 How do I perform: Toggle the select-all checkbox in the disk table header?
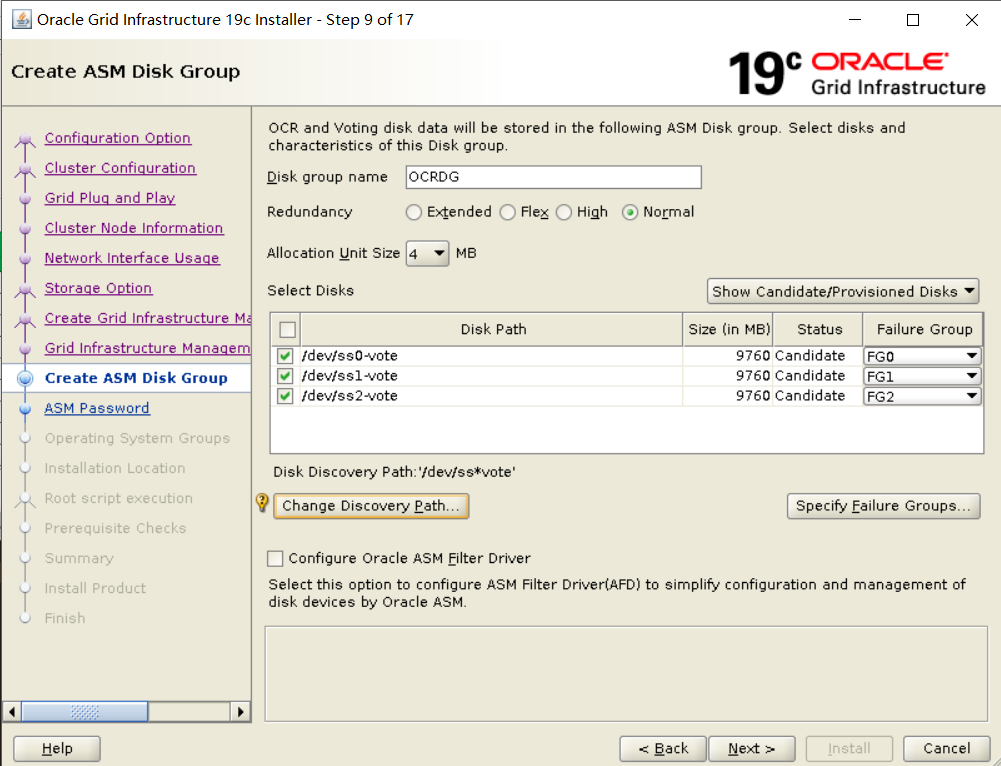[x=287, y=329]
